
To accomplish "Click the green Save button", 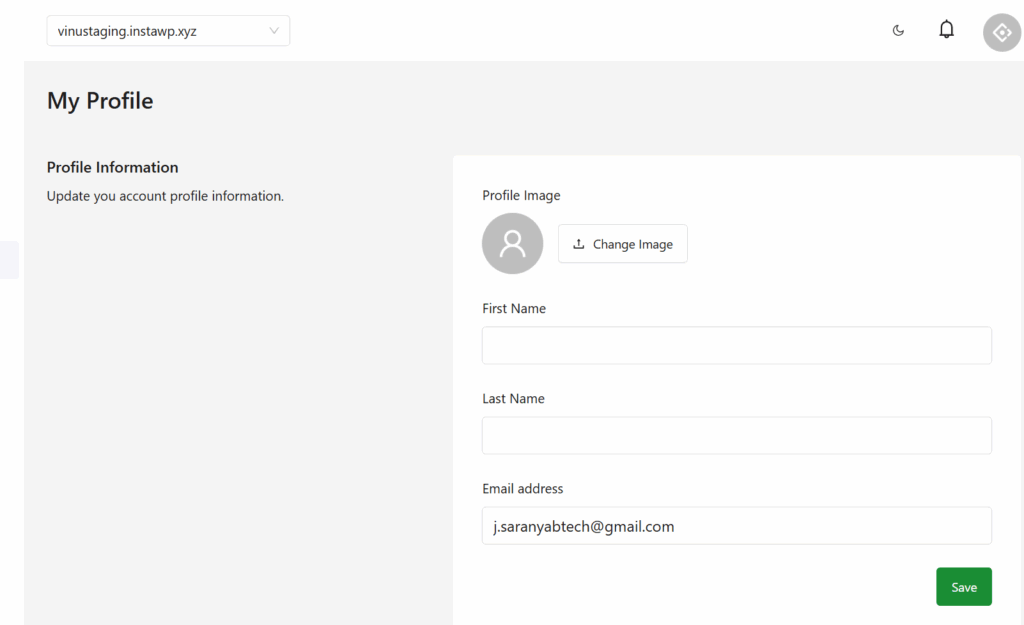I will tap(963, 587).
